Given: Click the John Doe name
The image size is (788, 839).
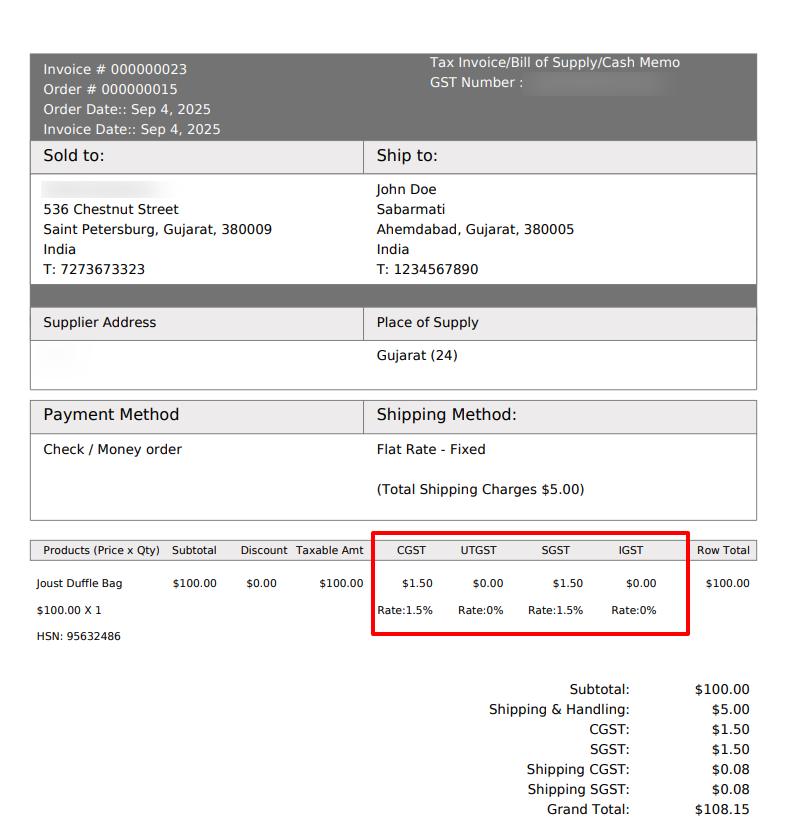Looking at the screenshot, I should [406, 189].
